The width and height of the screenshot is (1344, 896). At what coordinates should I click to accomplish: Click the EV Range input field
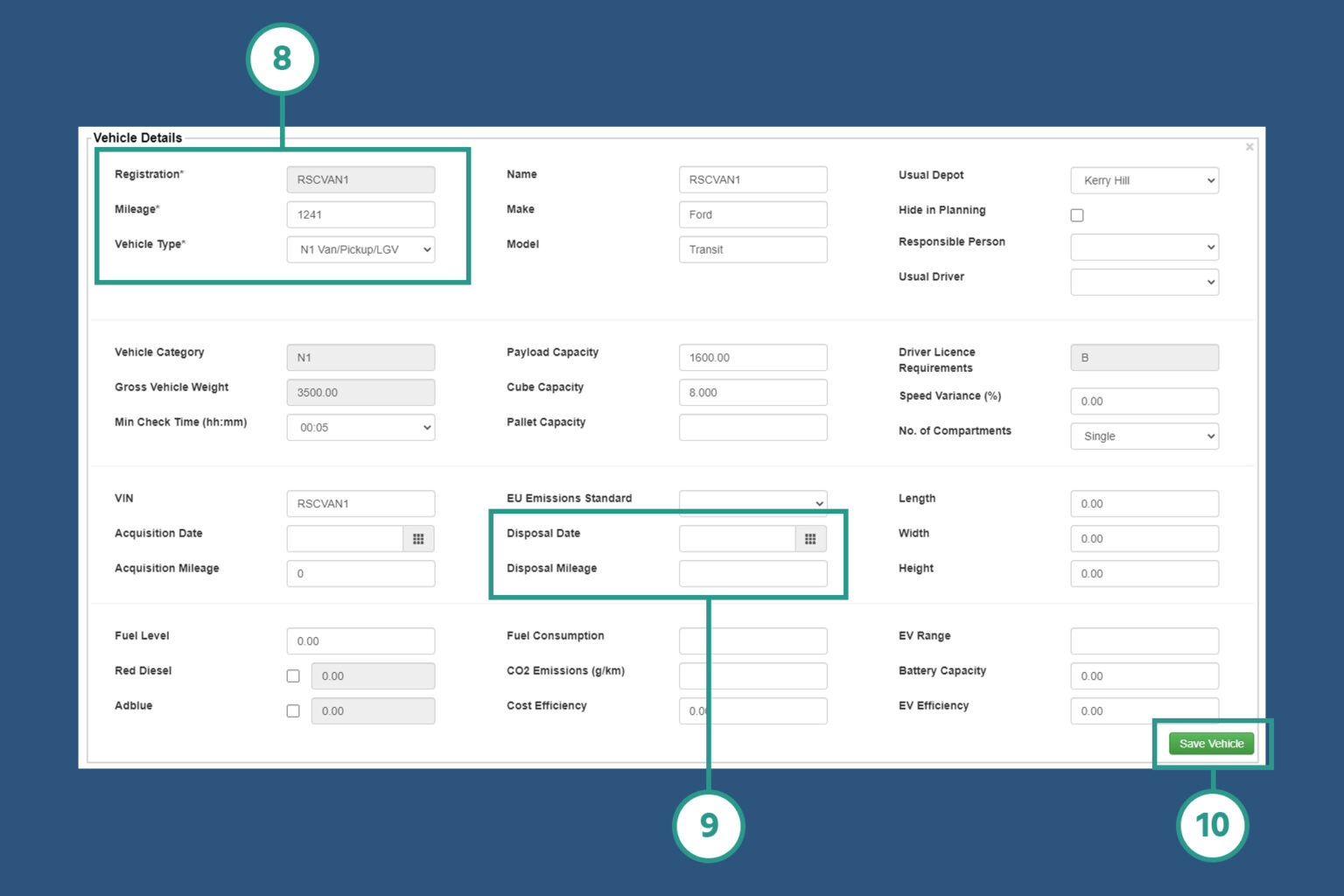1144,640
